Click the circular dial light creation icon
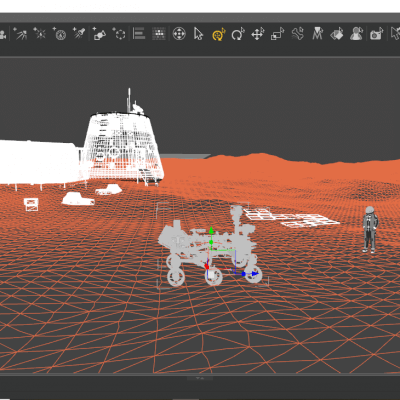400x400 pixels. tap(60, 34)
